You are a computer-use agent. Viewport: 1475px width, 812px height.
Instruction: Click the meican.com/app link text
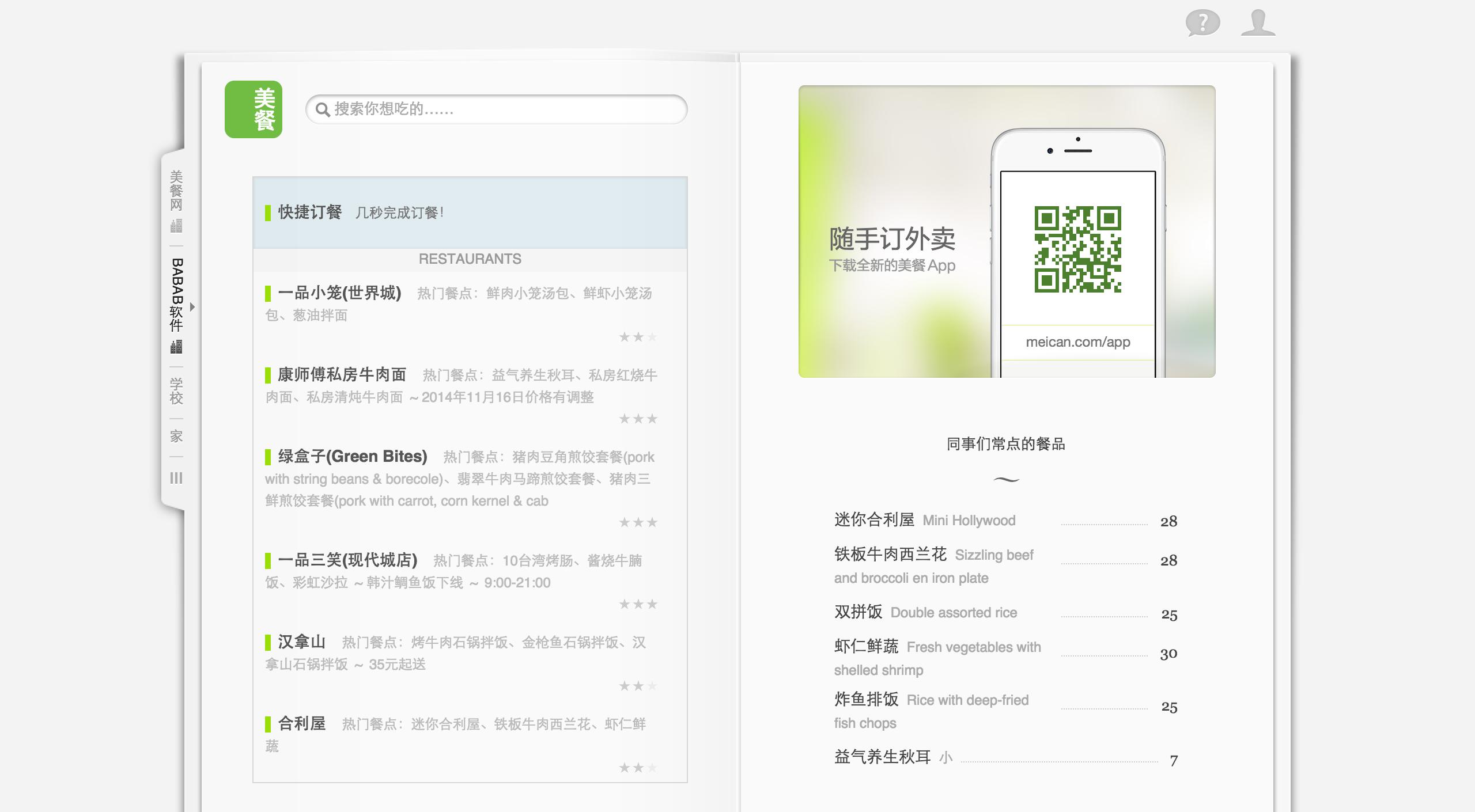point(1078,342)
